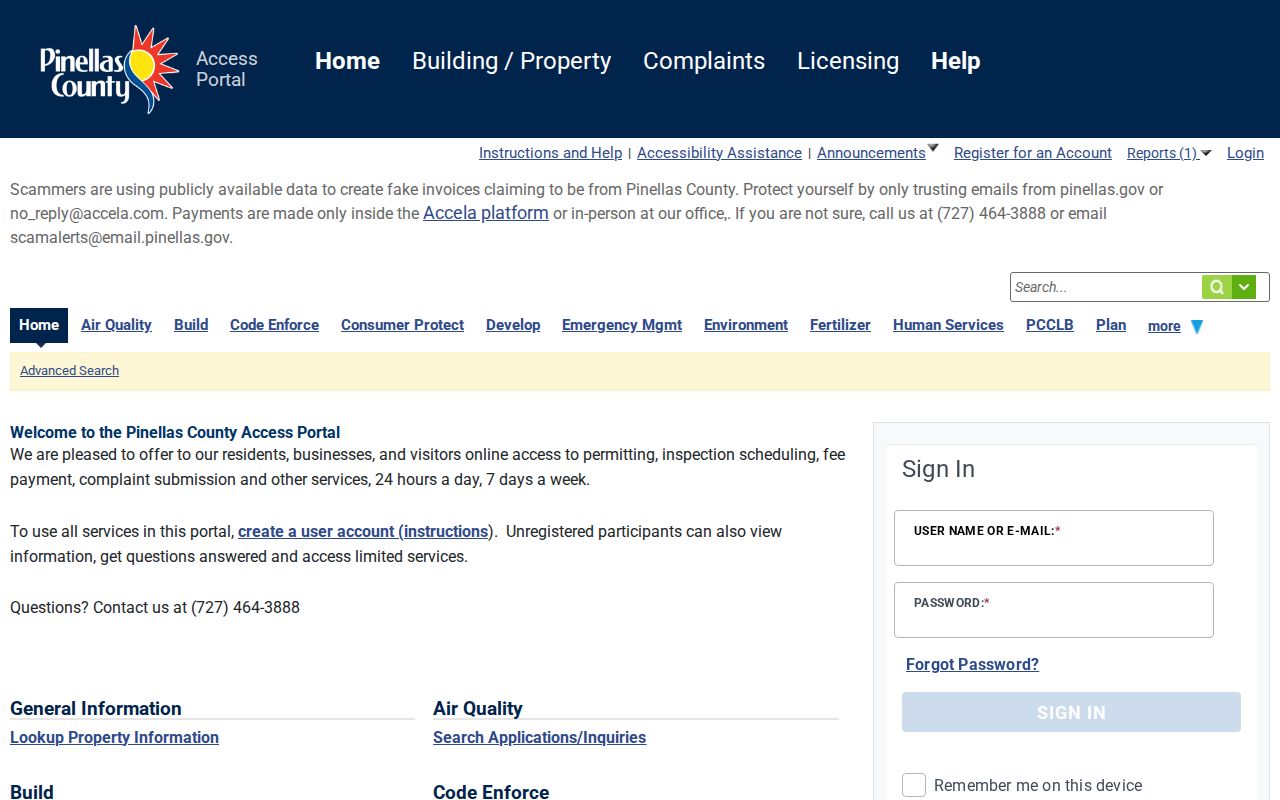This screenshot has height=800, width=1280.
Task: Open the Advanced Search link
Action: (69, 371)
